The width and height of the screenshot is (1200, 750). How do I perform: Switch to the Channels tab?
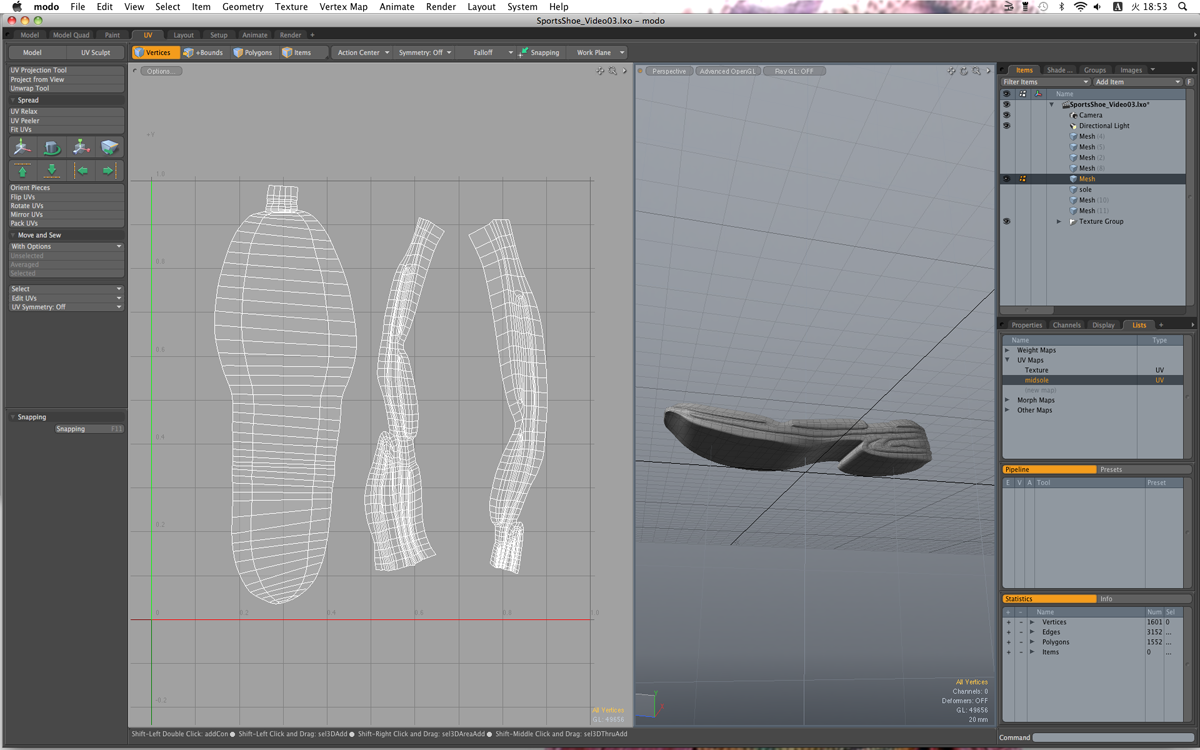coord(1066,325)
